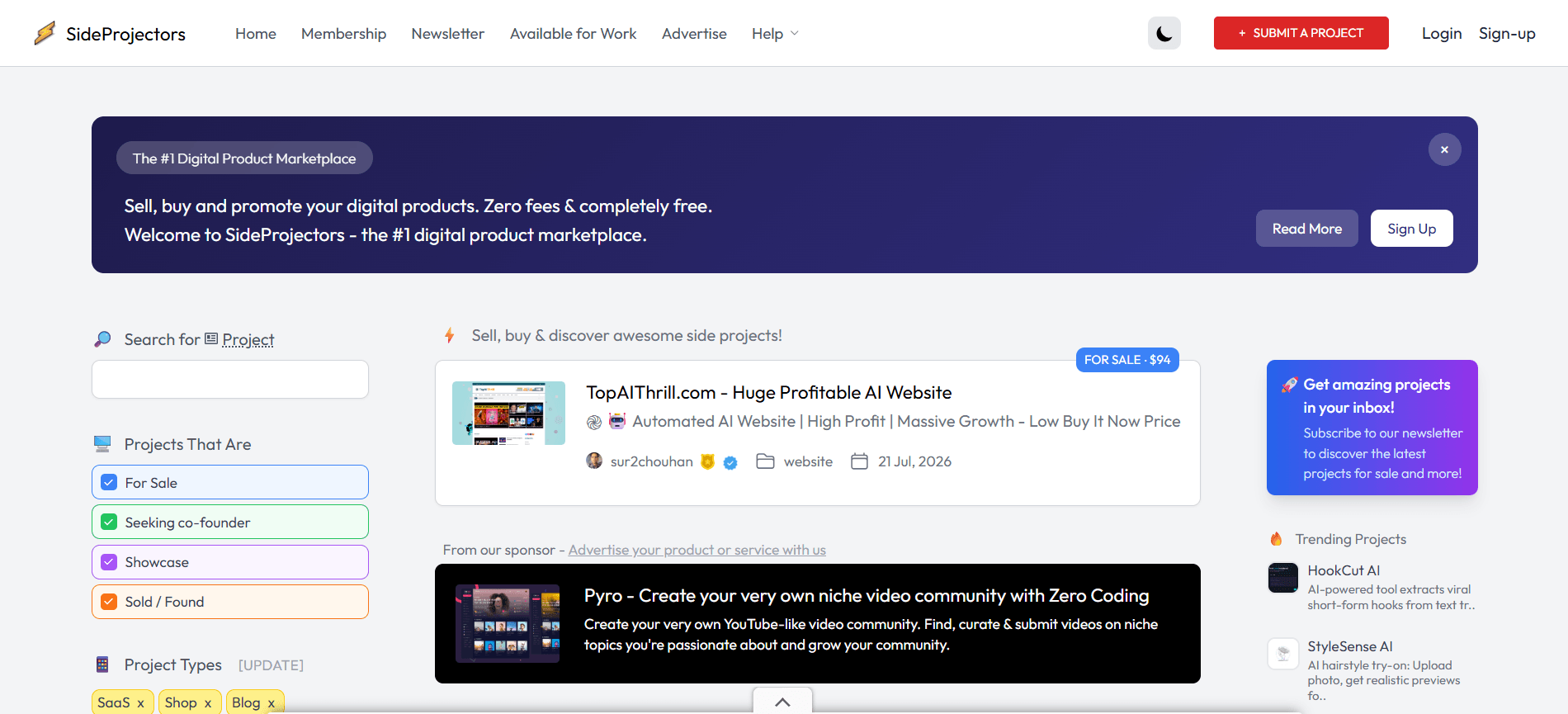Click the SideProjectors lightning logo icon
Screen dimensions: 1568x714
point(45,33)
